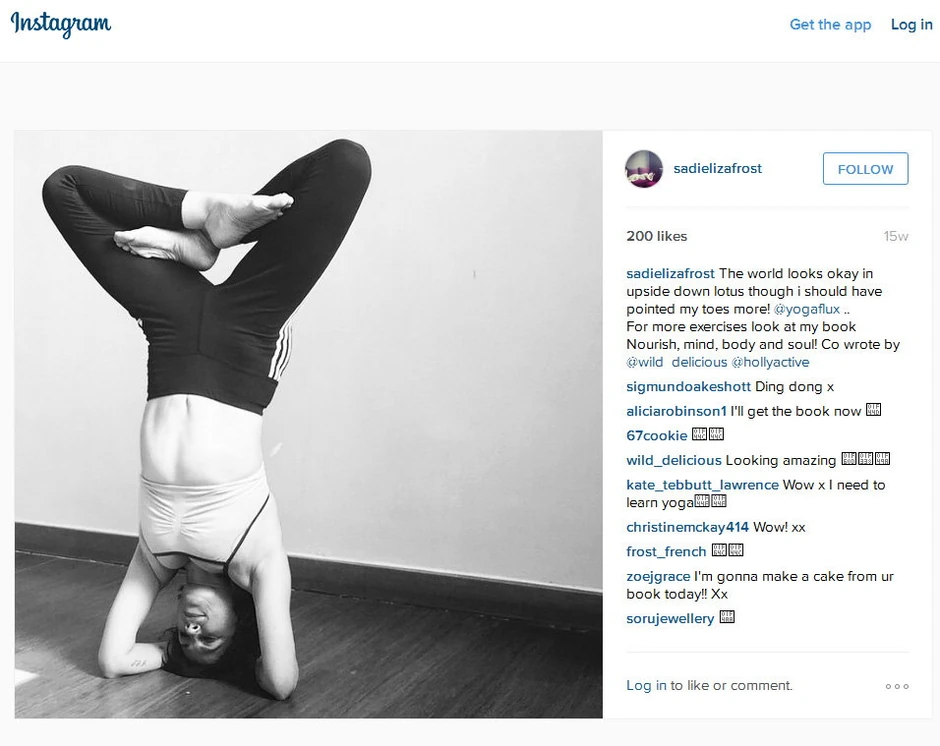940x746 pixels.
Task: Visit aliciarobinson1 commenter profile
Action: [676, 411]
